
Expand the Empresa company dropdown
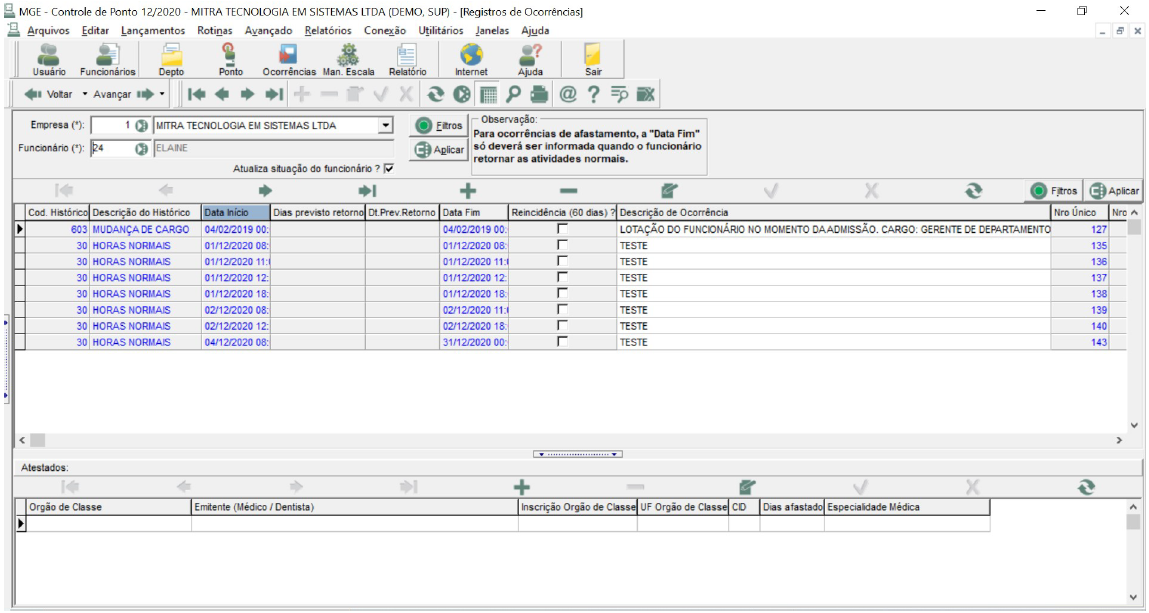pos(386,126)
